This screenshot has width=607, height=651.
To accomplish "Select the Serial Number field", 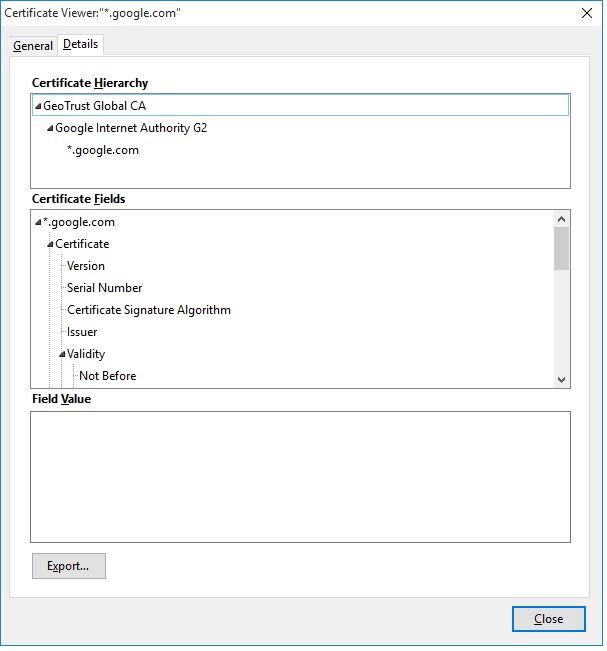I will pos(105,288).
